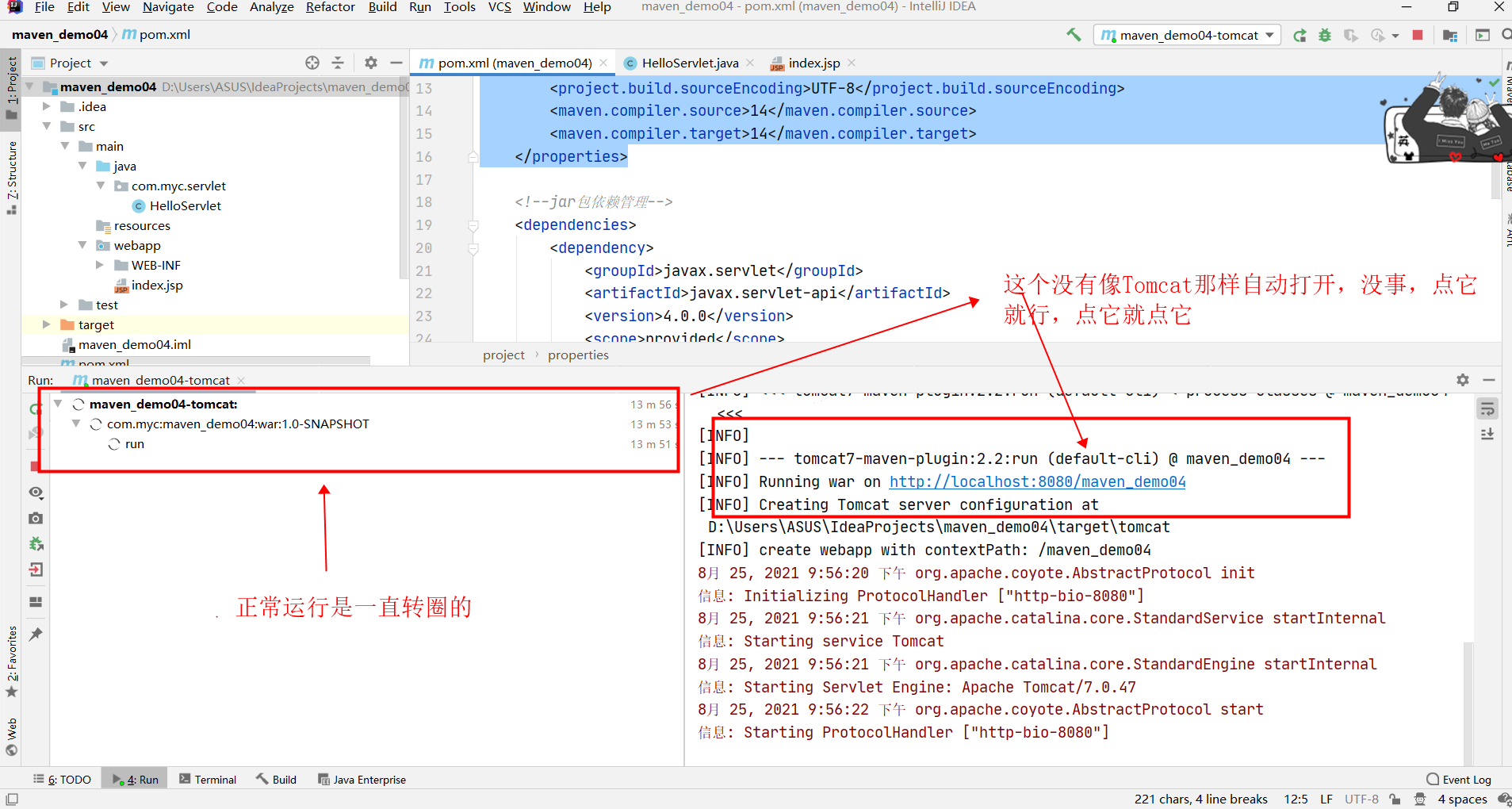Viewport: 1512px width, 809px height.
Task: Click the Run with Coverage icon
Action: [x=1351, y=35]
